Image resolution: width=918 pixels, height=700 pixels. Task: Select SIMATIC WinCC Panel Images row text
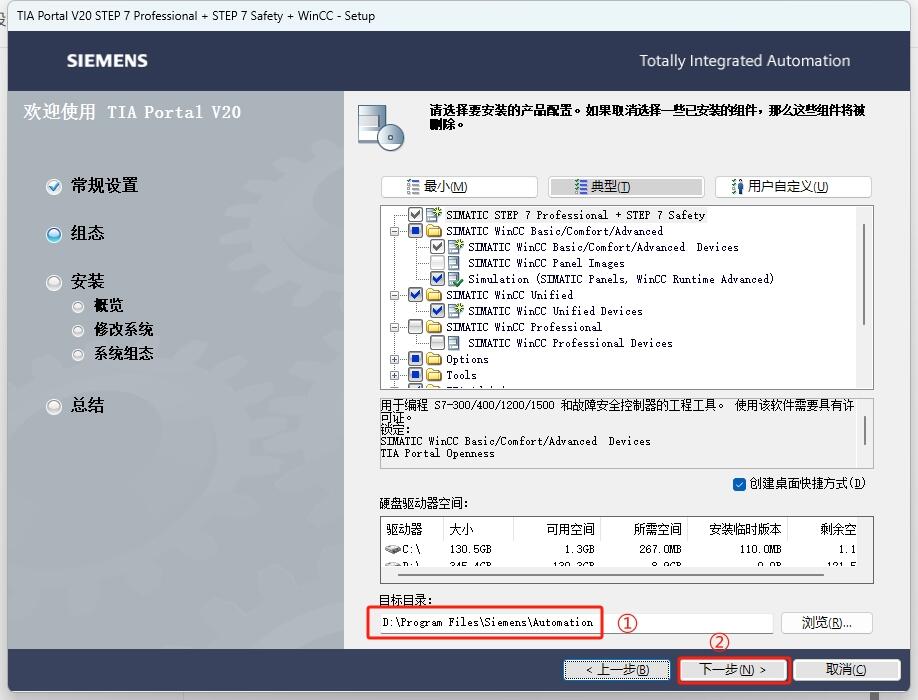pos(546,263)
